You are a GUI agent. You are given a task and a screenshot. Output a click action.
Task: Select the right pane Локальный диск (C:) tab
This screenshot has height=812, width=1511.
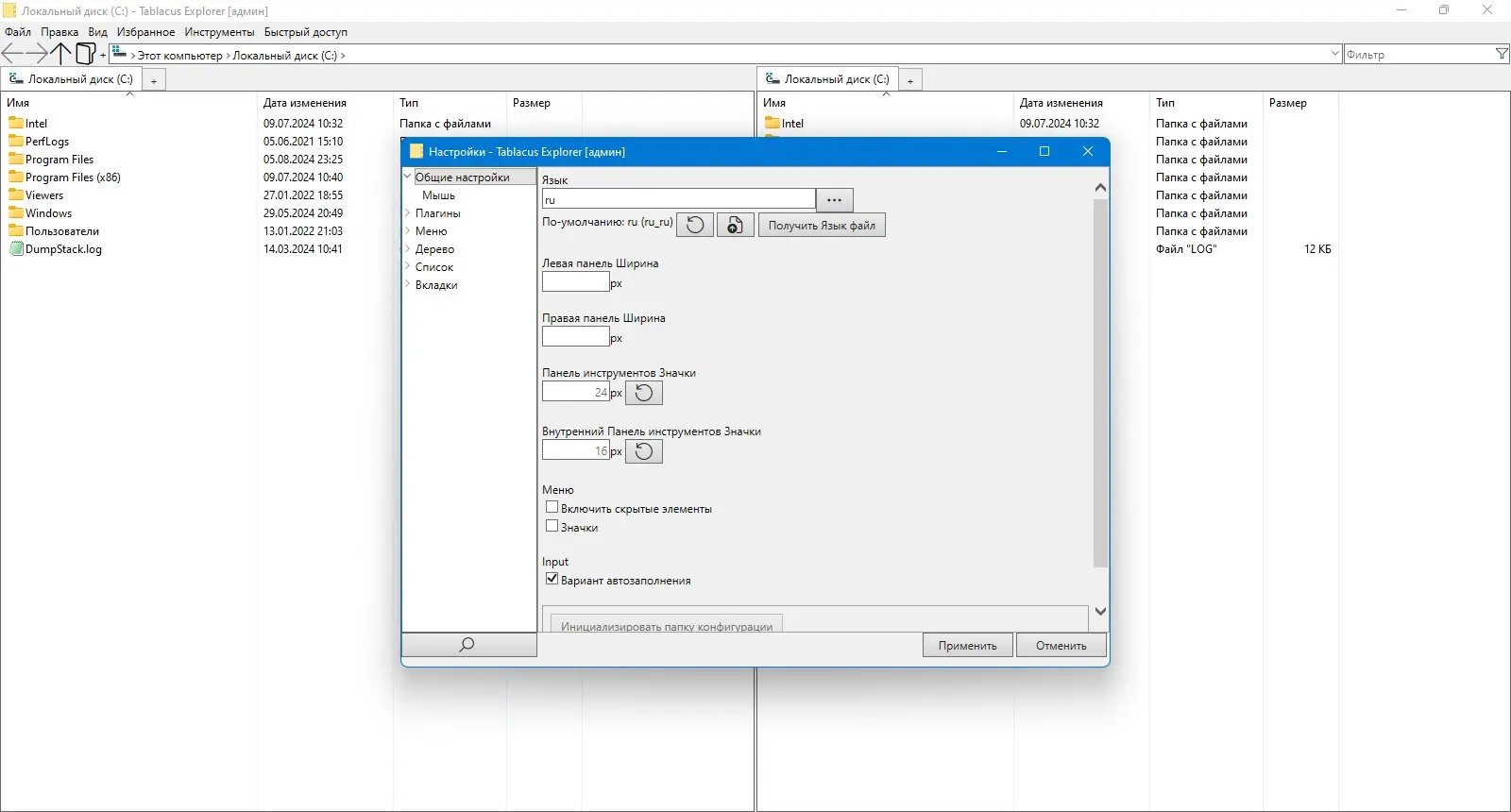coord(828,79)
